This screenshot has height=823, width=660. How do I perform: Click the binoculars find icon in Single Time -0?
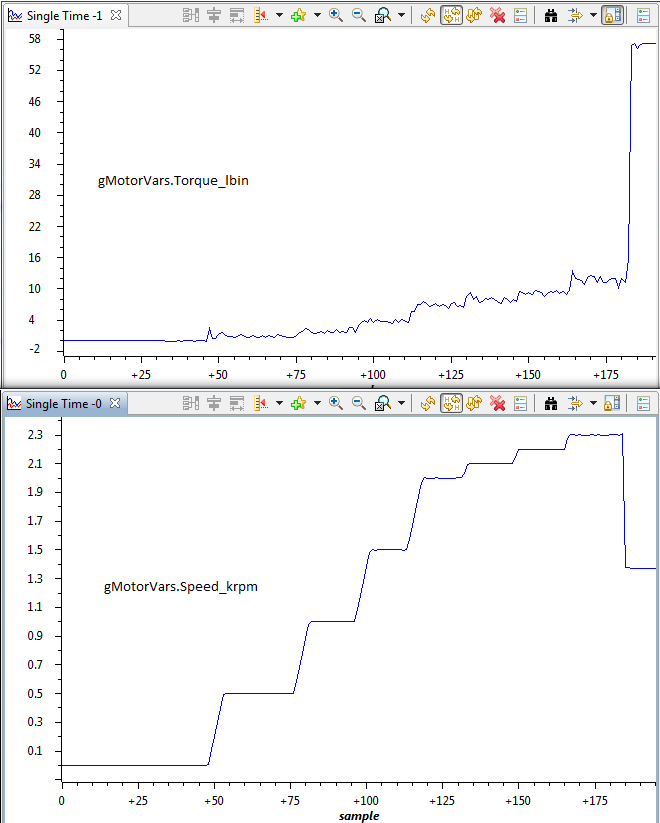(551, 403)
